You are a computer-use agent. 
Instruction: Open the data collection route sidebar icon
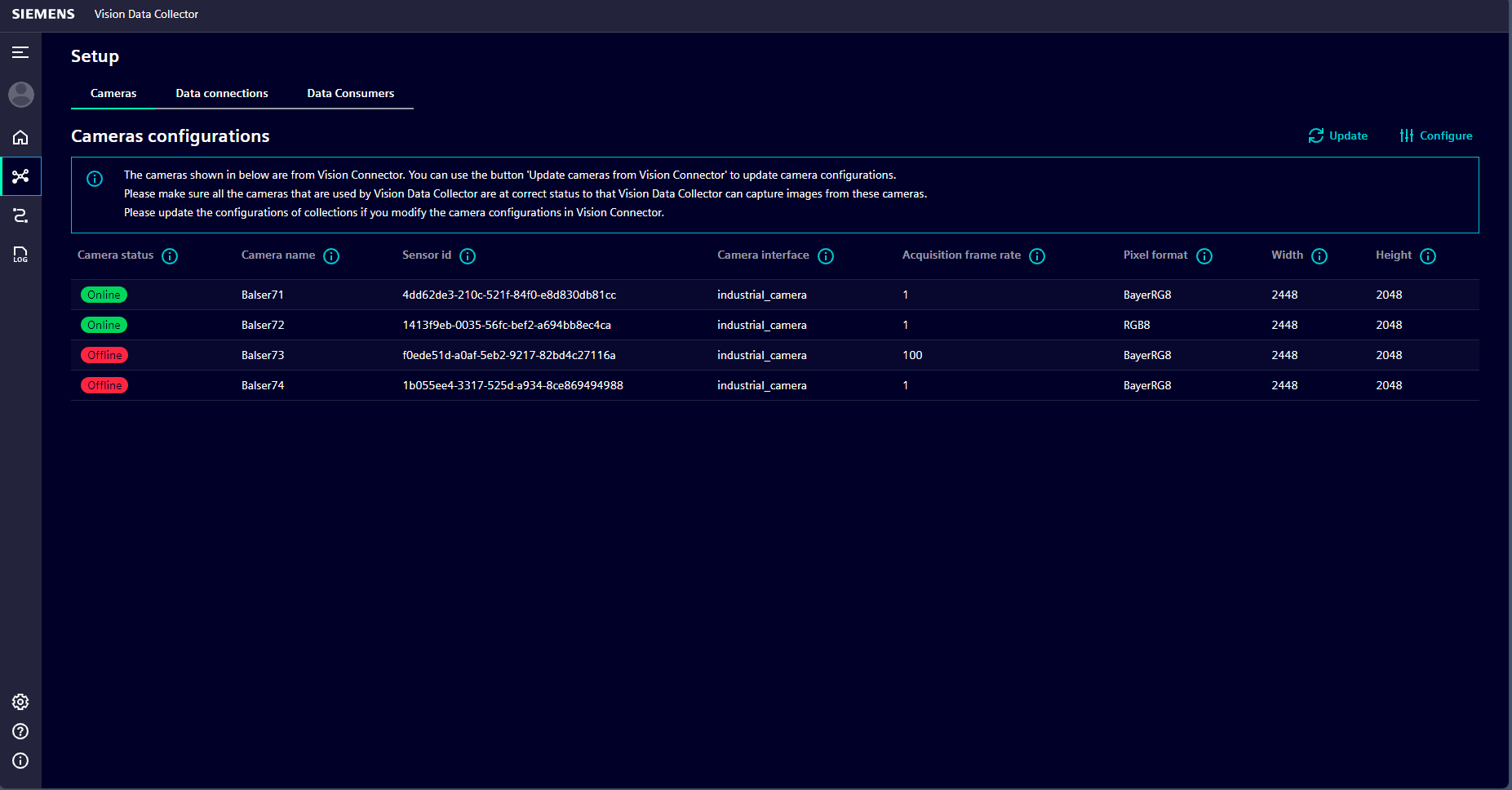[x=20, y=215]
